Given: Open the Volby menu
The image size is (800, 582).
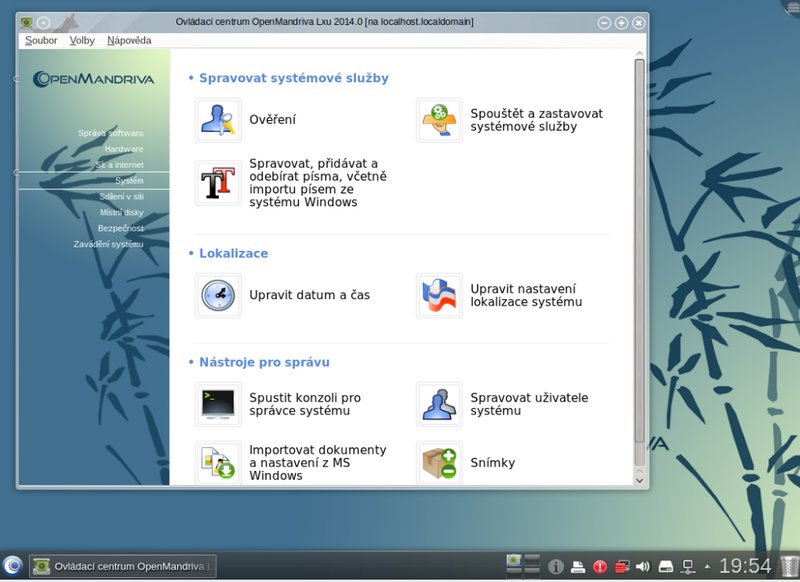Looking at the screenshot, I should [x=82, y=40].
